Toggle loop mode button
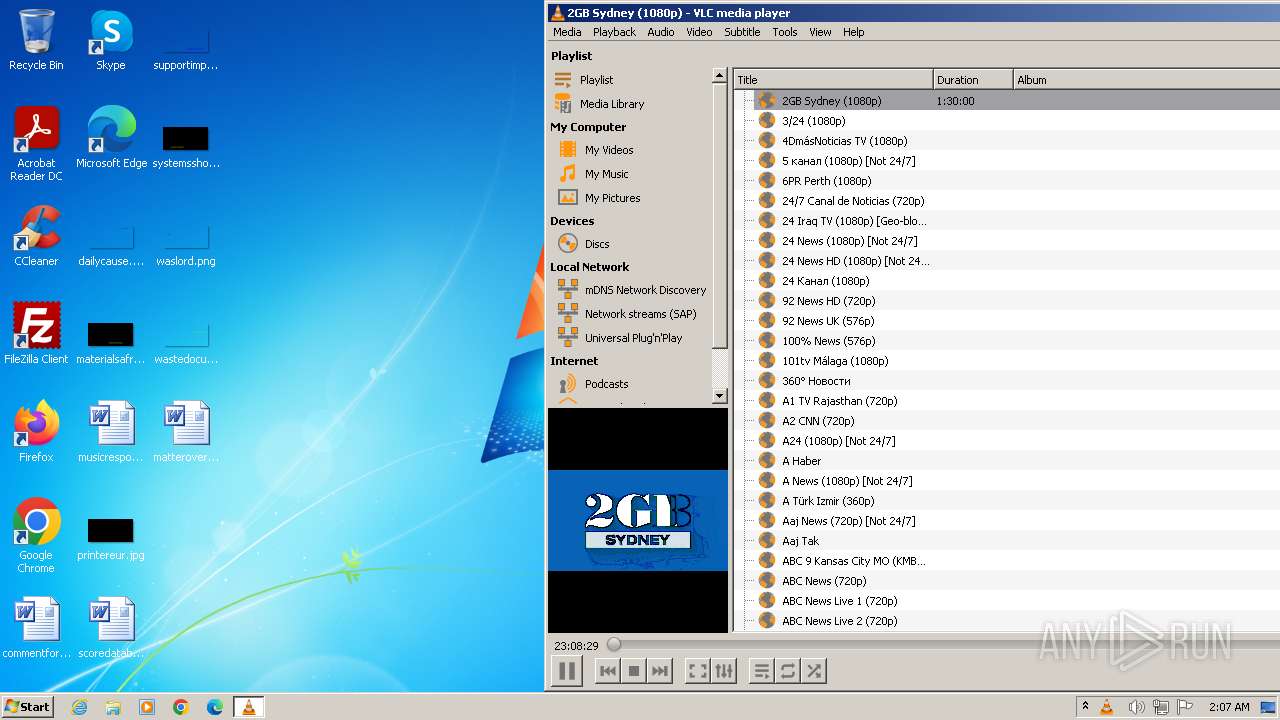 click(788, 671)
